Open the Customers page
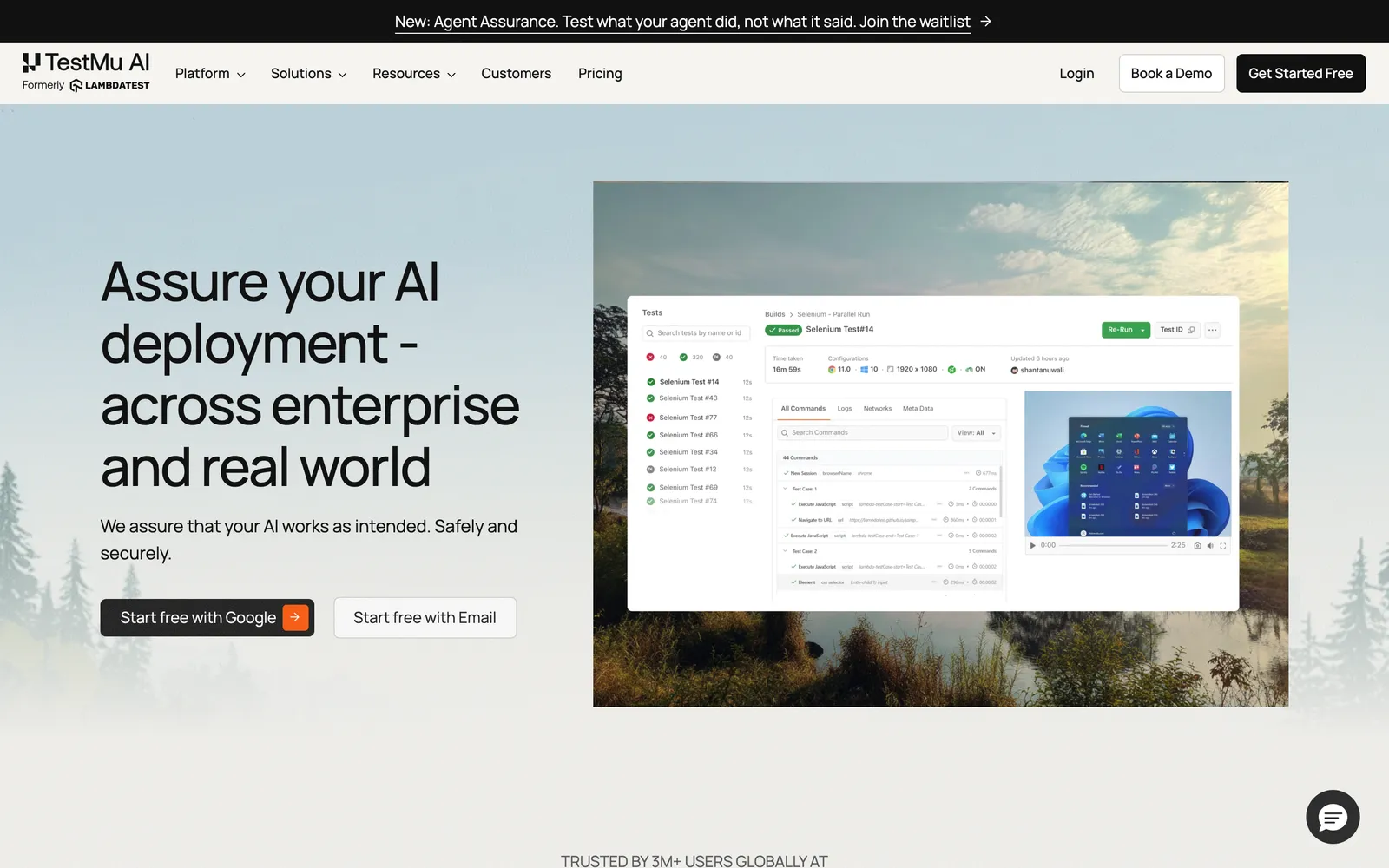1389x868 pixels. click(x=517, y=74)
